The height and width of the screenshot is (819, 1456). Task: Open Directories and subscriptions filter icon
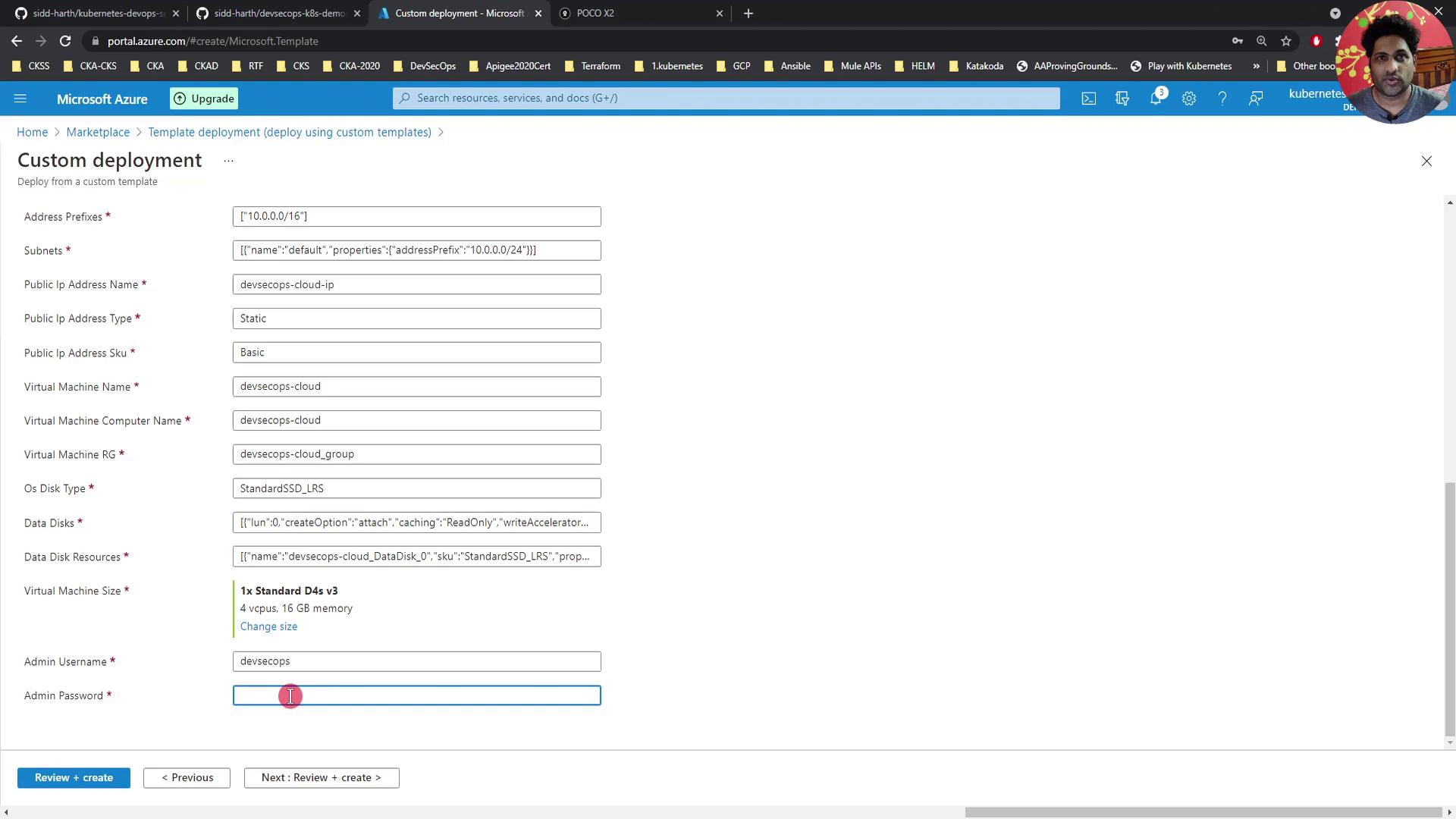(1122, 99)
